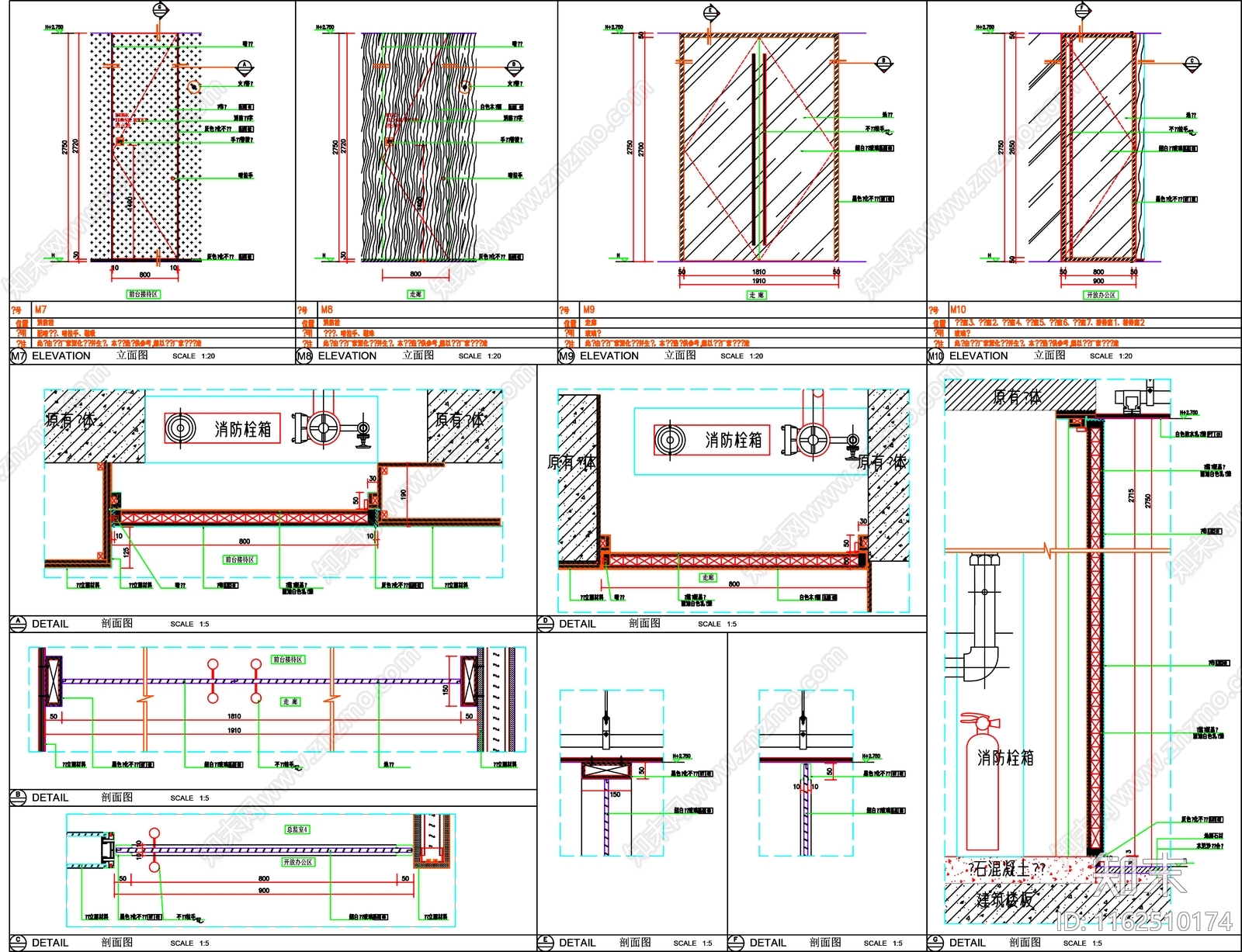Select the 消防栓箱 label in detail D

[x=733, y=440]
